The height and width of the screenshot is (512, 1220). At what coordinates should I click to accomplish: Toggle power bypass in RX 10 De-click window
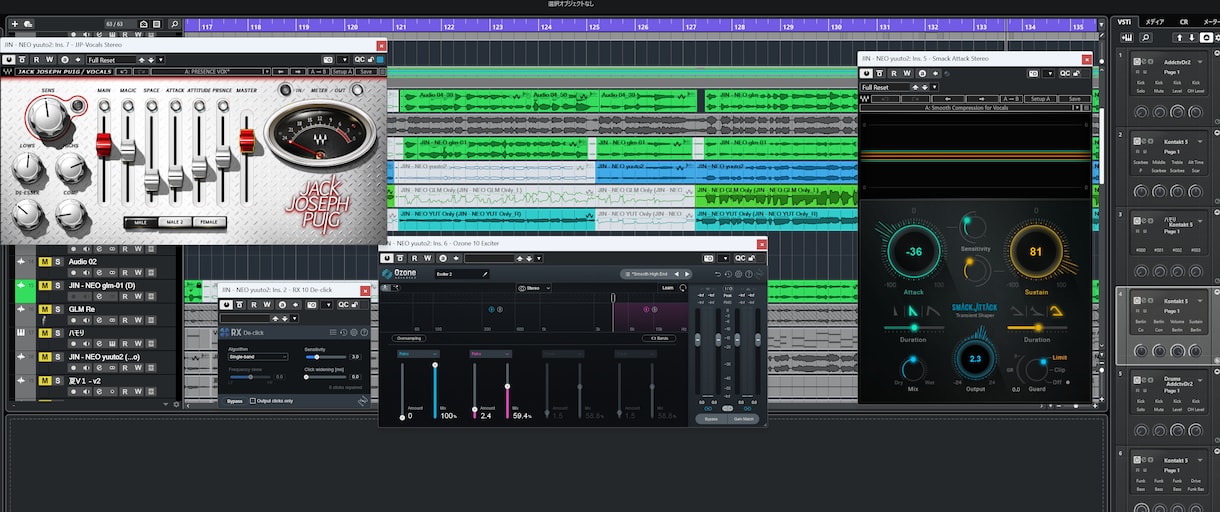tap(228, 304)
